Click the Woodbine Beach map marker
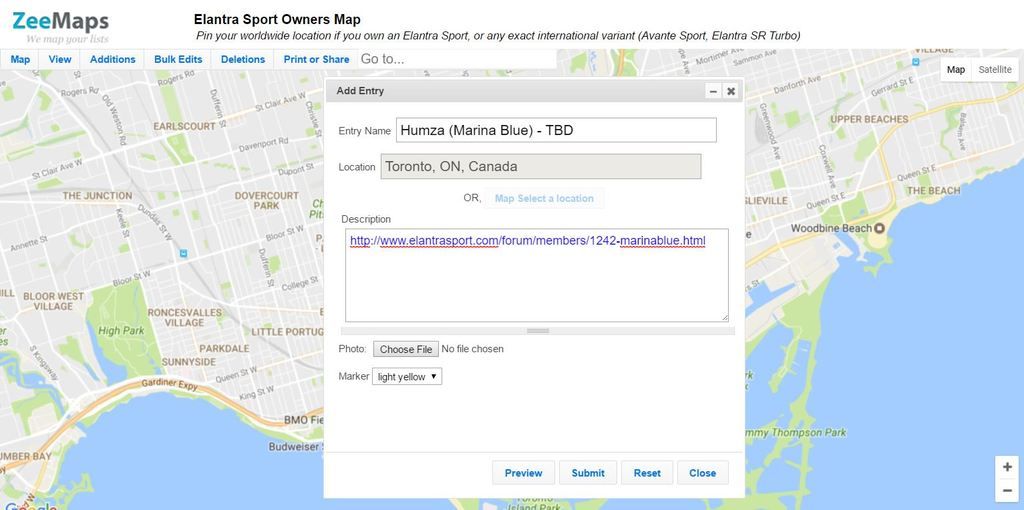Image resolution: width=1024 pixels, height=510 pixels. coord(879,229)
